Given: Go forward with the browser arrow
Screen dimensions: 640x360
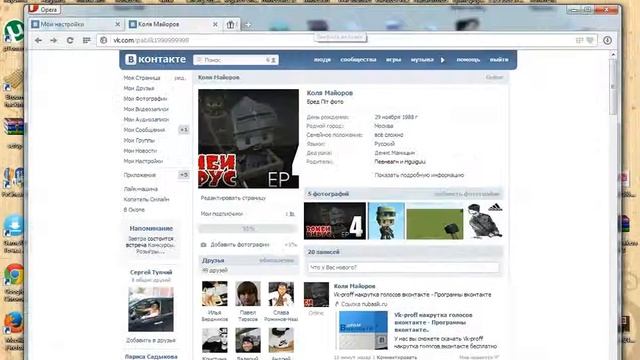Looking at the screenshot, I should tap(53, 40).
